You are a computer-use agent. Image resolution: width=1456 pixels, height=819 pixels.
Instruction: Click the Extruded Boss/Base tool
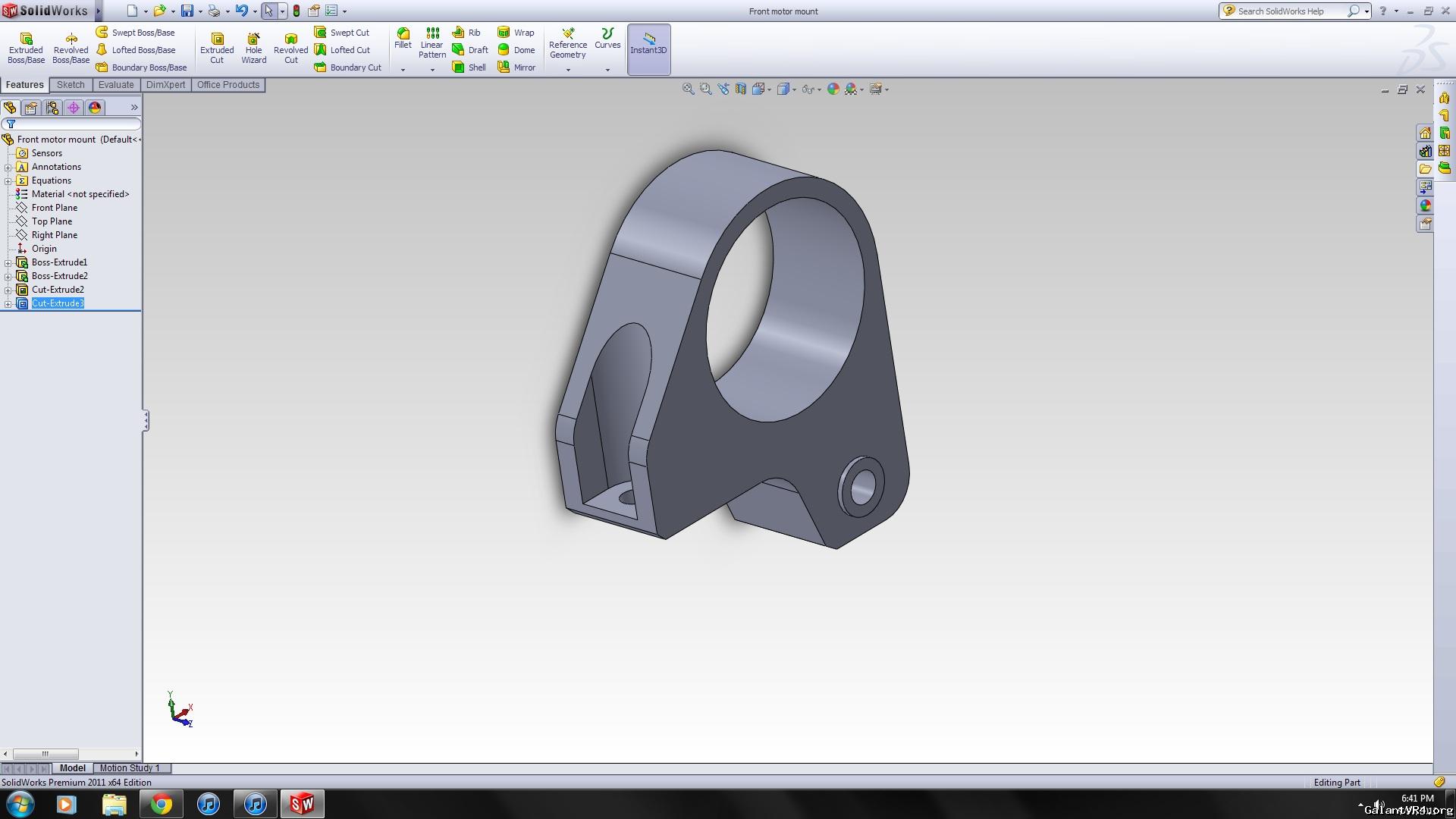click(26, 49)
